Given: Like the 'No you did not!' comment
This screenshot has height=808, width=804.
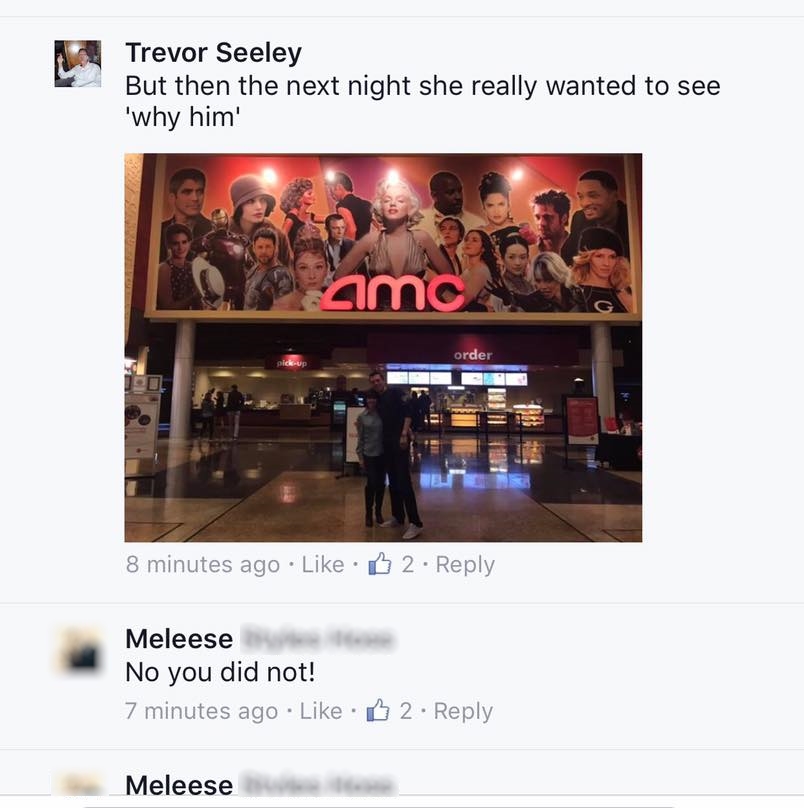Looking at the screenshot, I should point(321,711).
